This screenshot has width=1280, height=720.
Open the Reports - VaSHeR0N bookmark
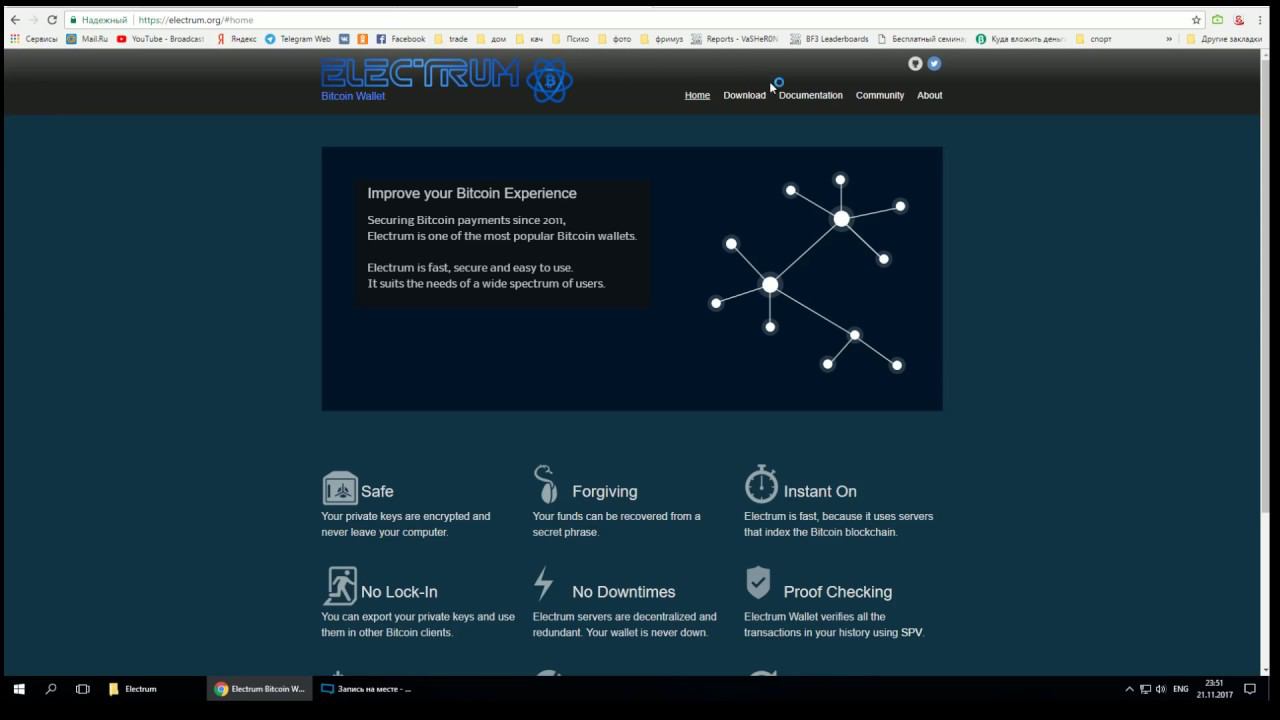click(735, 39)
